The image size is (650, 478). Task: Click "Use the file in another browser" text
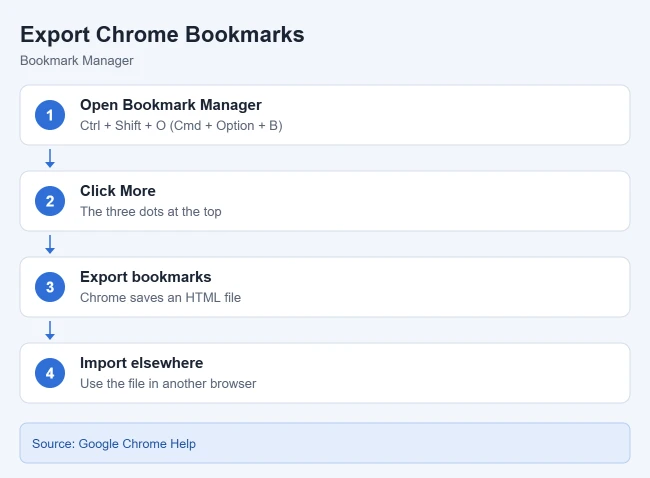click(x=168, y=383)
